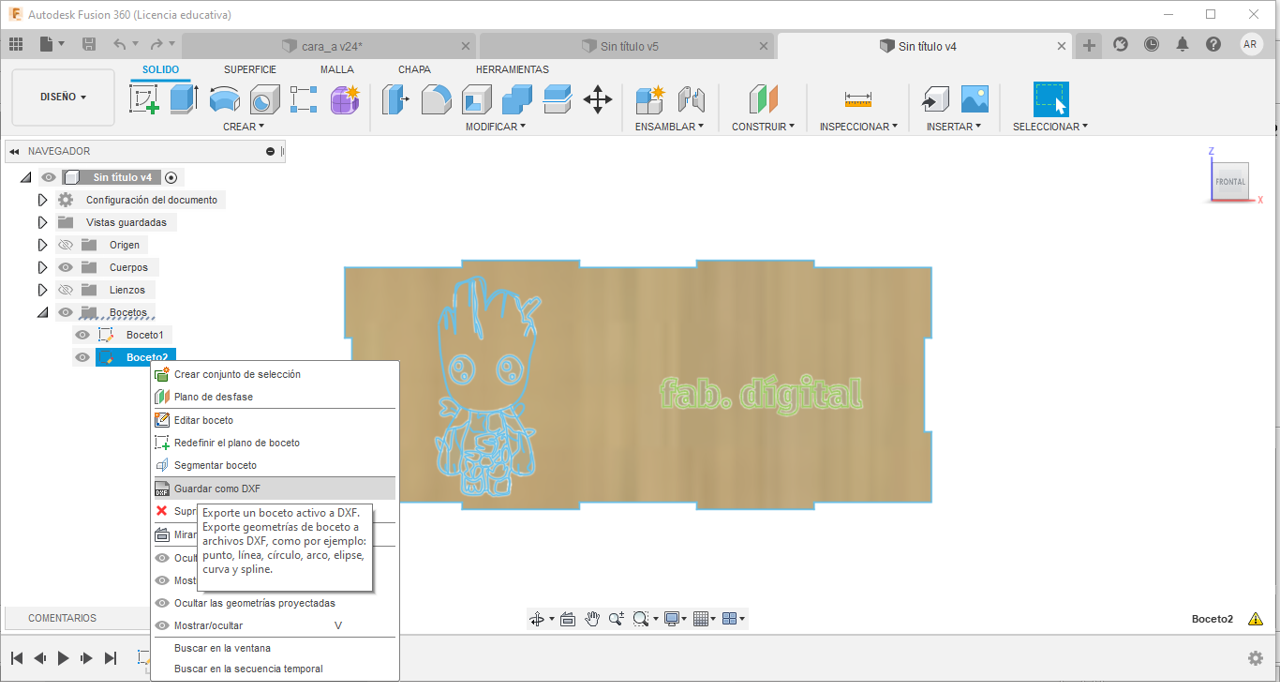Open the CREAR dropdown menu
1280x682 pixels.
tap(243, 126)
